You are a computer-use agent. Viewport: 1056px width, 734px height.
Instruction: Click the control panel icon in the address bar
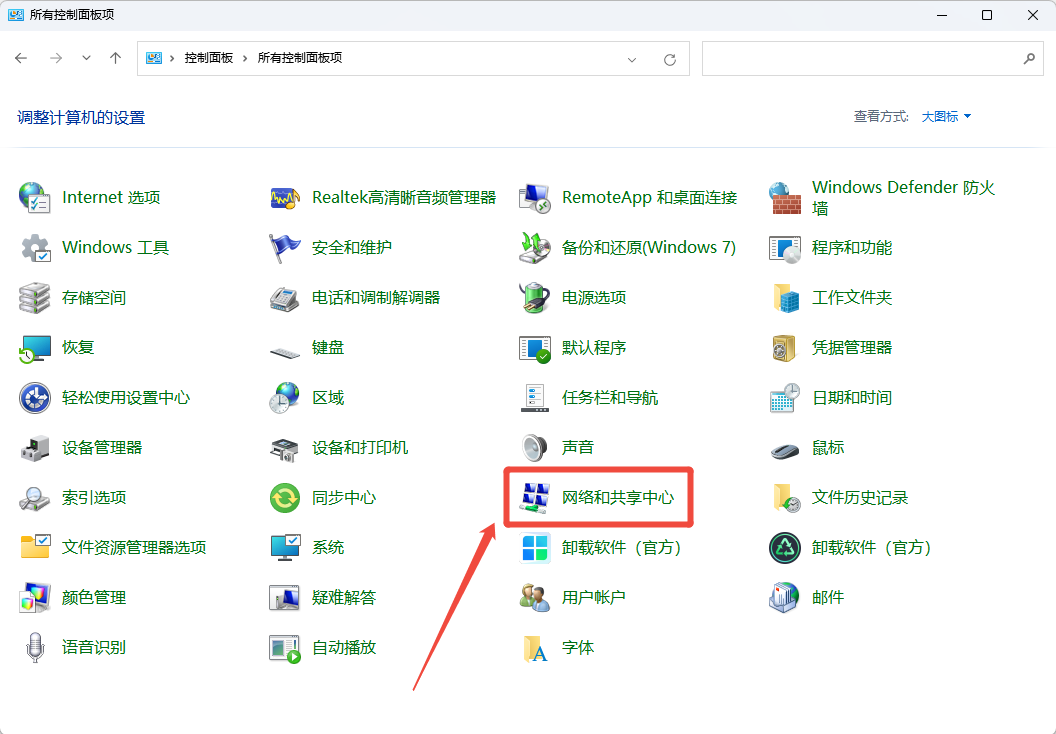point(154,59)
